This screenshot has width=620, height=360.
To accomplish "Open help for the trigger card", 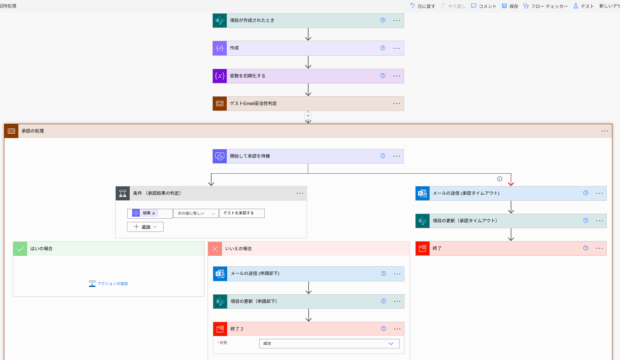I will click(x=383, y=20).
